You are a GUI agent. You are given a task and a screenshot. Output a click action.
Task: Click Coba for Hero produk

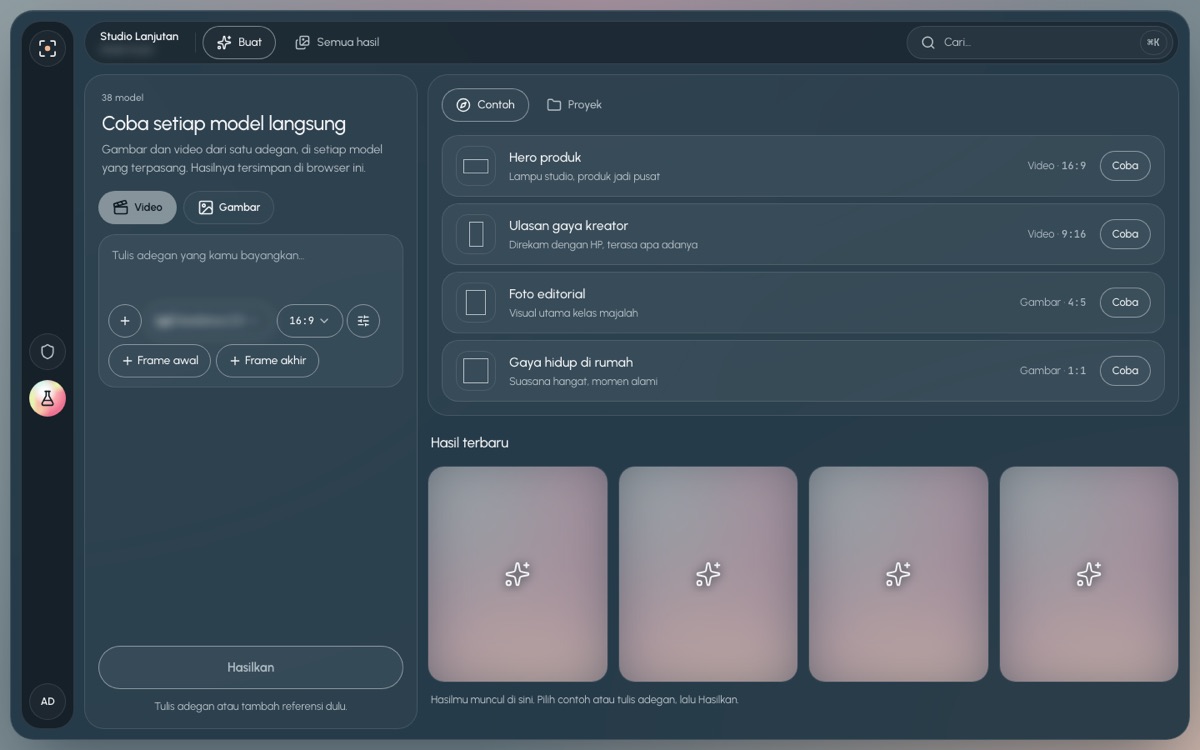(1125, 166)
